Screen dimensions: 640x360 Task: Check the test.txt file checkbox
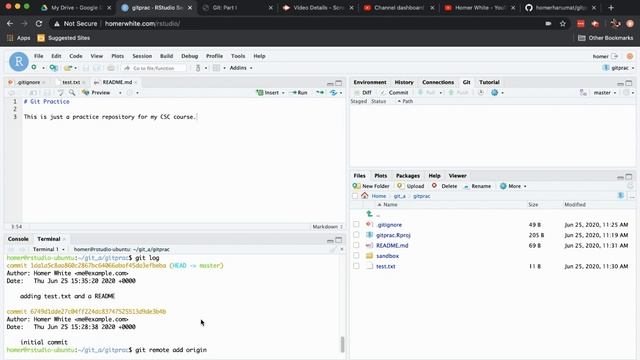[x=356, y=266]
